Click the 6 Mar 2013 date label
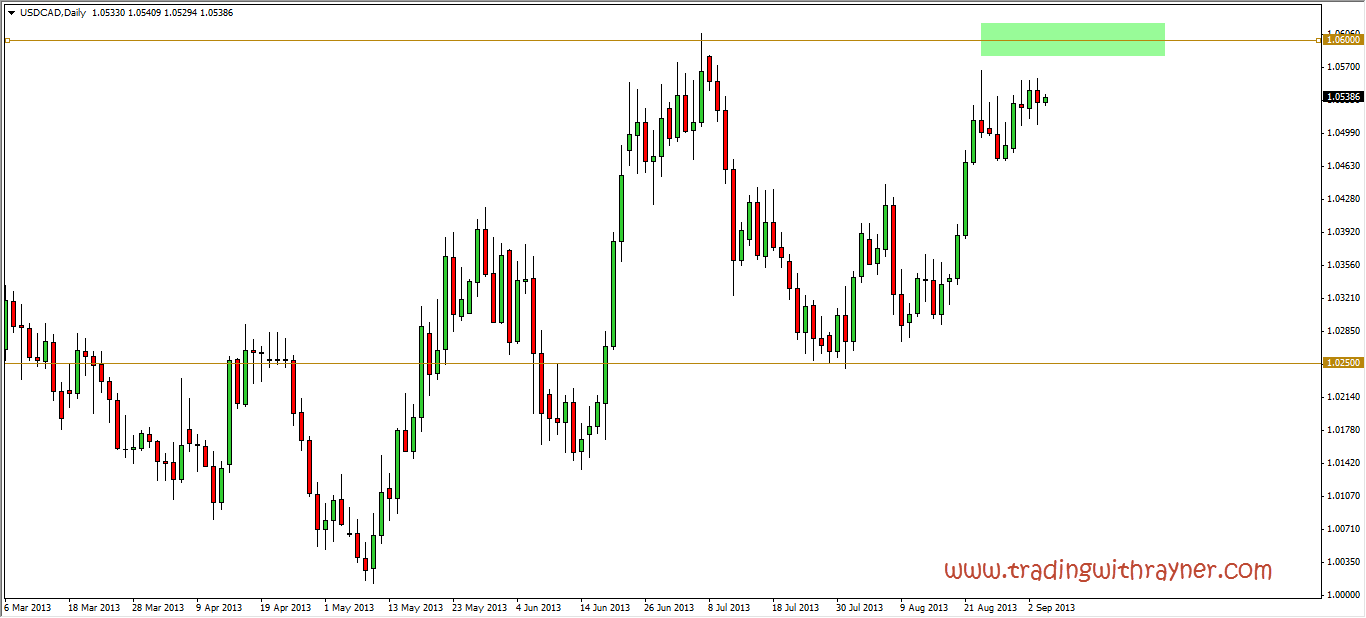The image size is (1366, 618). [28, 607]
